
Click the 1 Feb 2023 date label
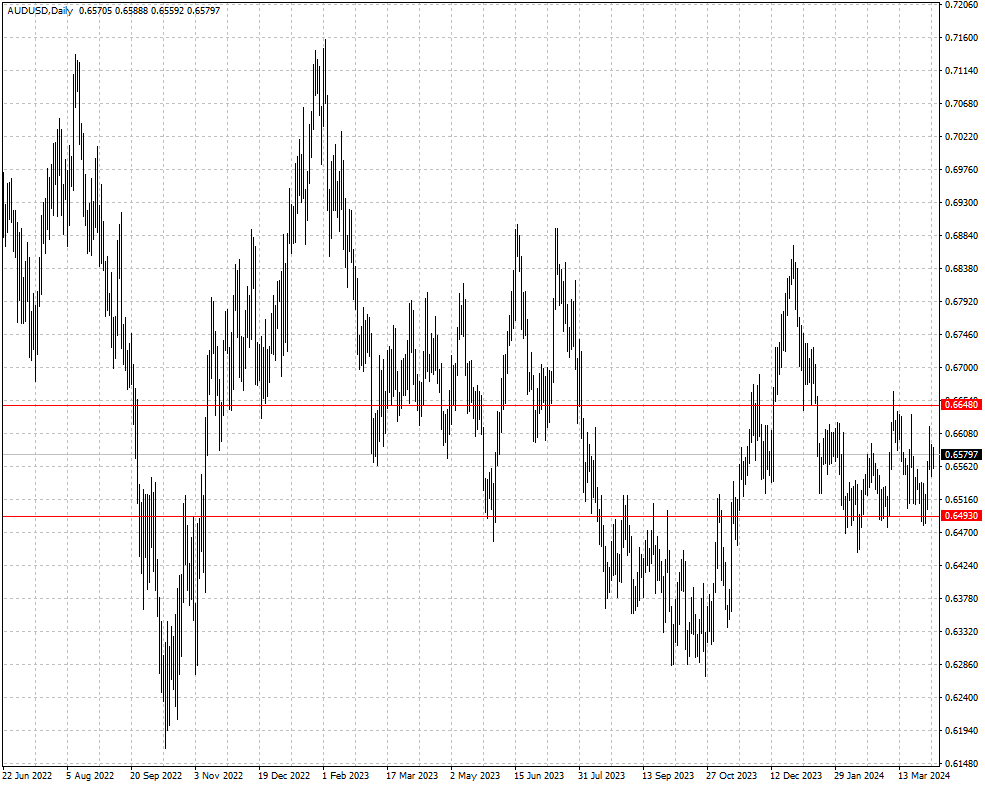pos(346,776)
